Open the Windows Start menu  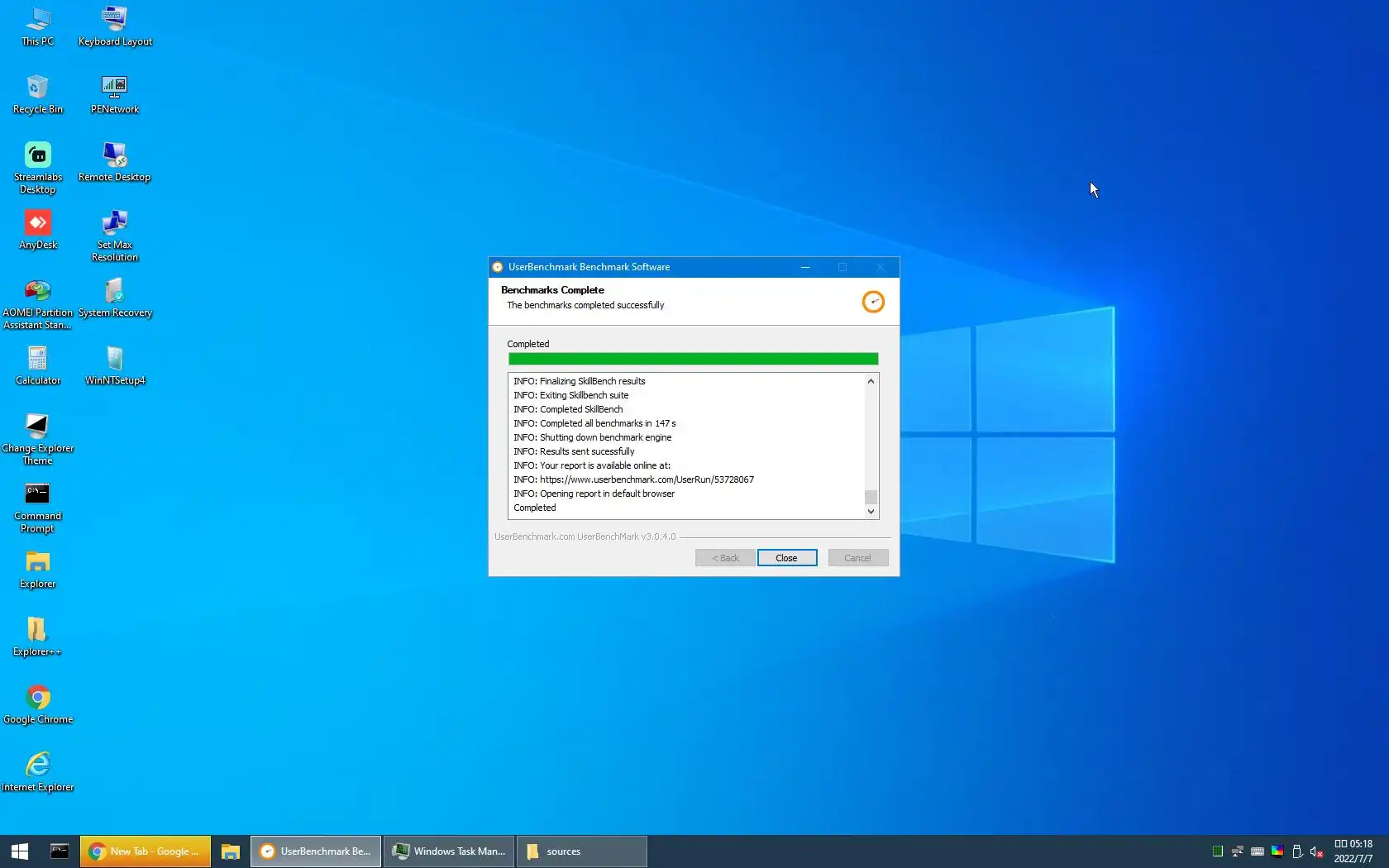click(x=20, y=851)
